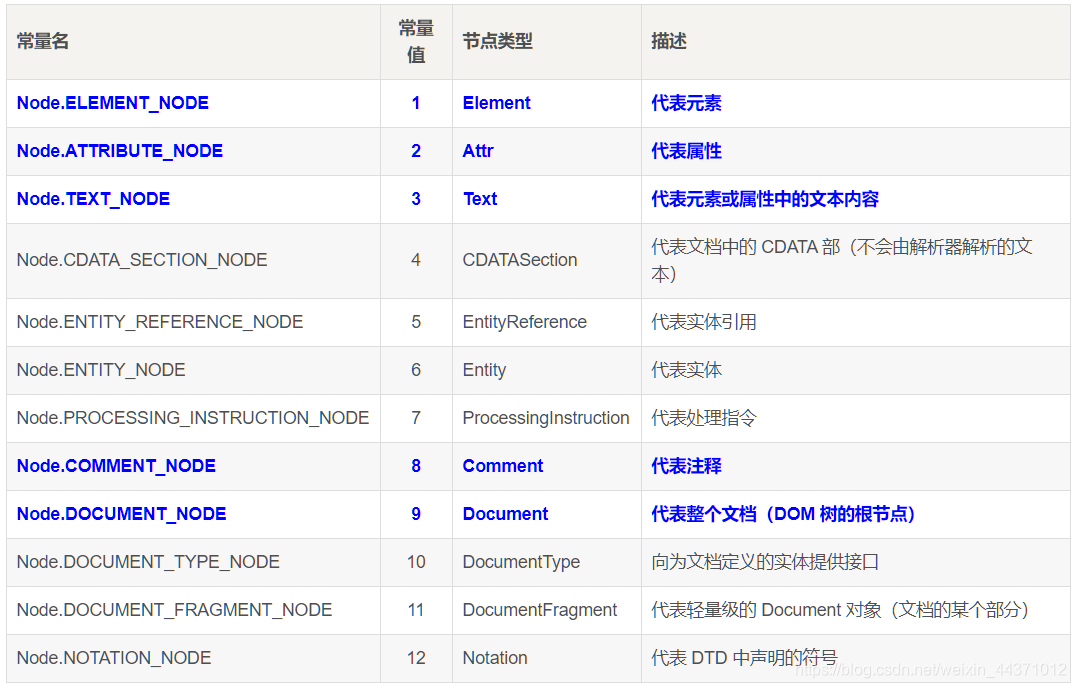Click the description 代表处理指令

coord(704,418)
